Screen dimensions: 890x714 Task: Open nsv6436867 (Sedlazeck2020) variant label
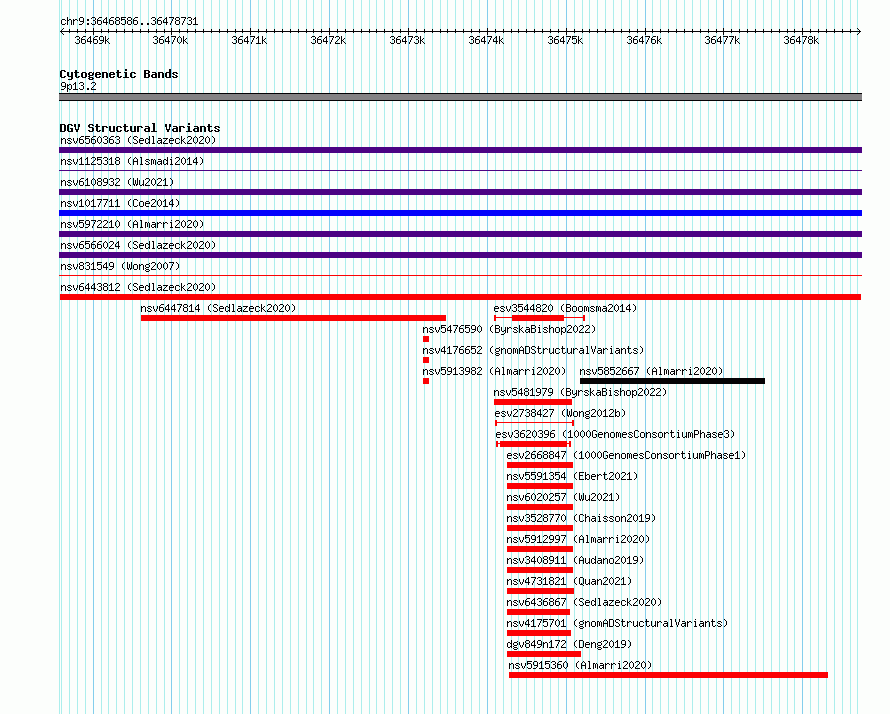584,602
